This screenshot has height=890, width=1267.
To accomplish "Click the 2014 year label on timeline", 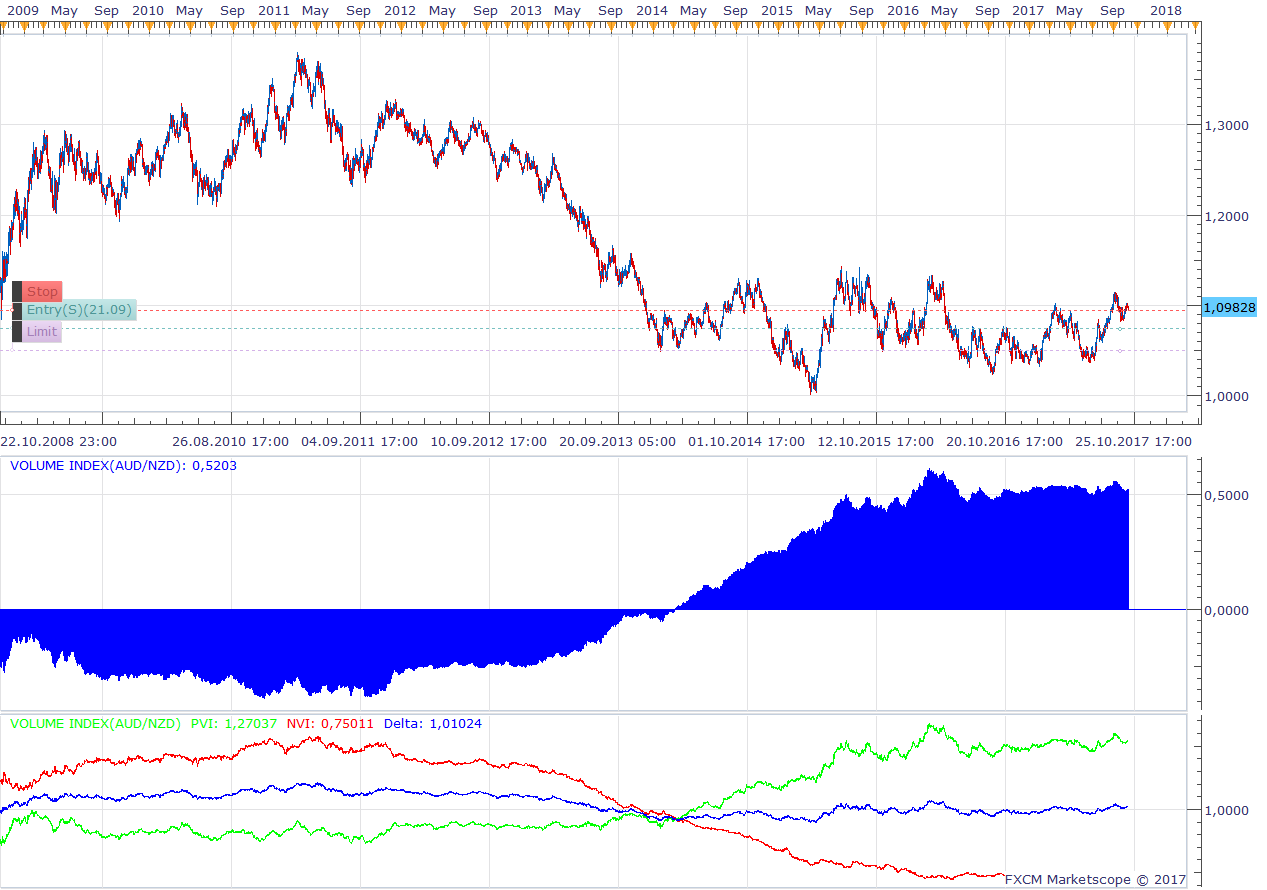I will coord(652,10).
